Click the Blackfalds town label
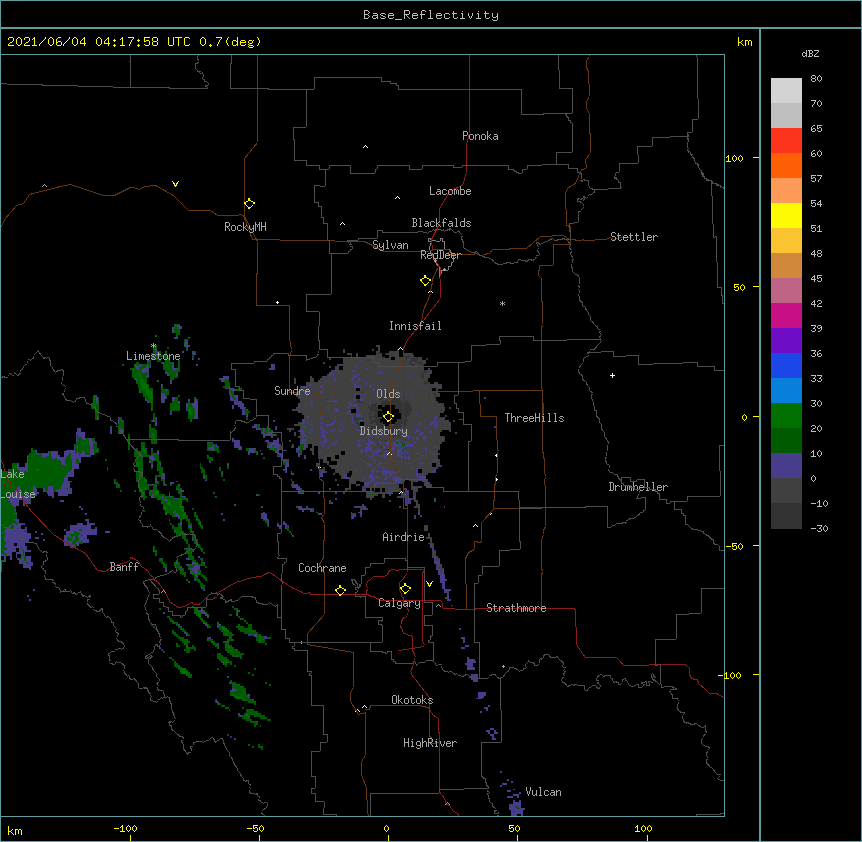This screenshot has width=862, height=842. pyautogui.click(x=441, y=223)
